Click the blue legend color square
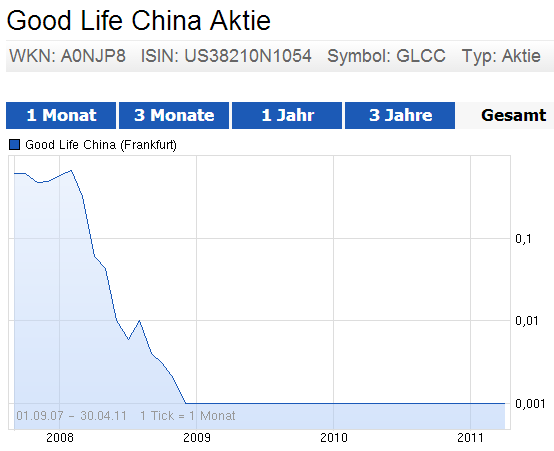 (x=14, y=145)
